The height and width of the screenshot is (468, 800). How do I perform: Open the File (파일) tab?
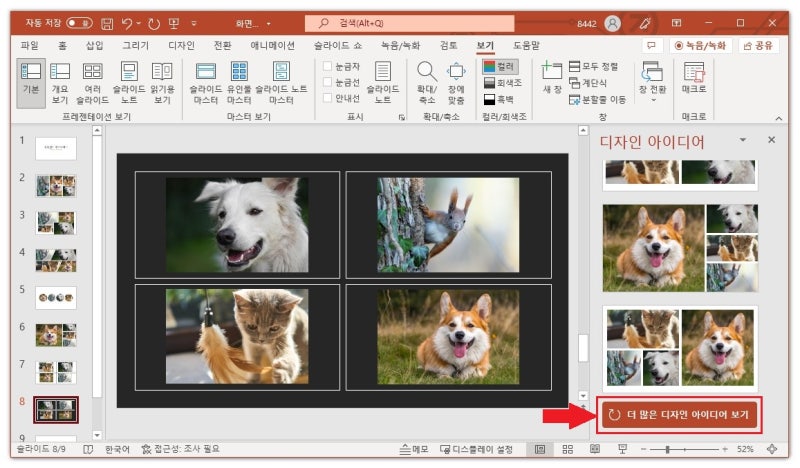(x=30, y=45)
